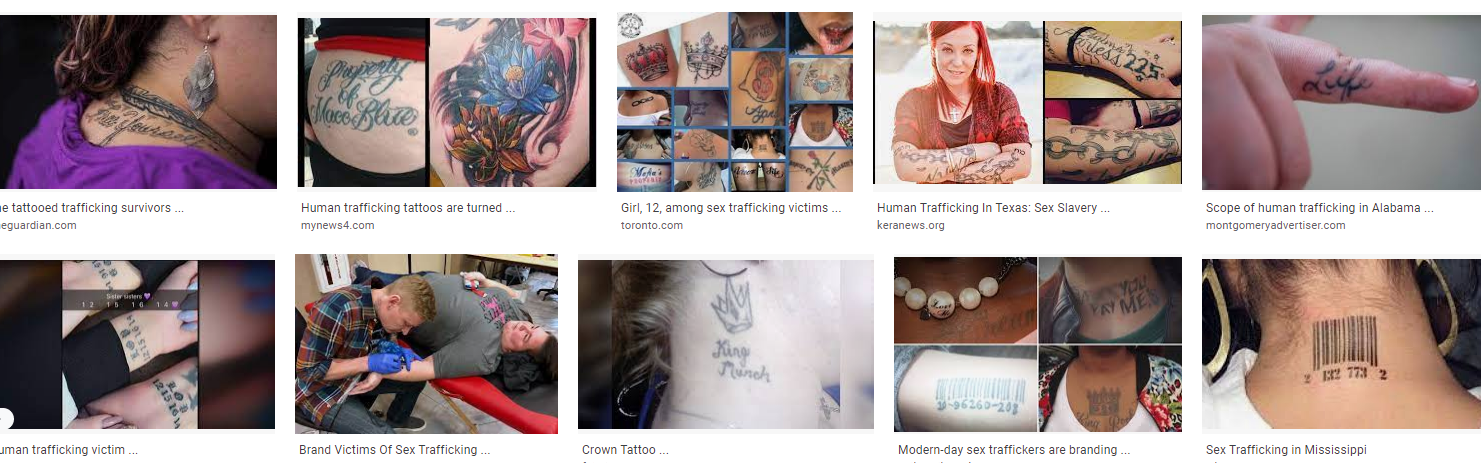Screen dimensions: 1481x463
Task: Open the finger tattoo image
Action: pos(1341,102)
